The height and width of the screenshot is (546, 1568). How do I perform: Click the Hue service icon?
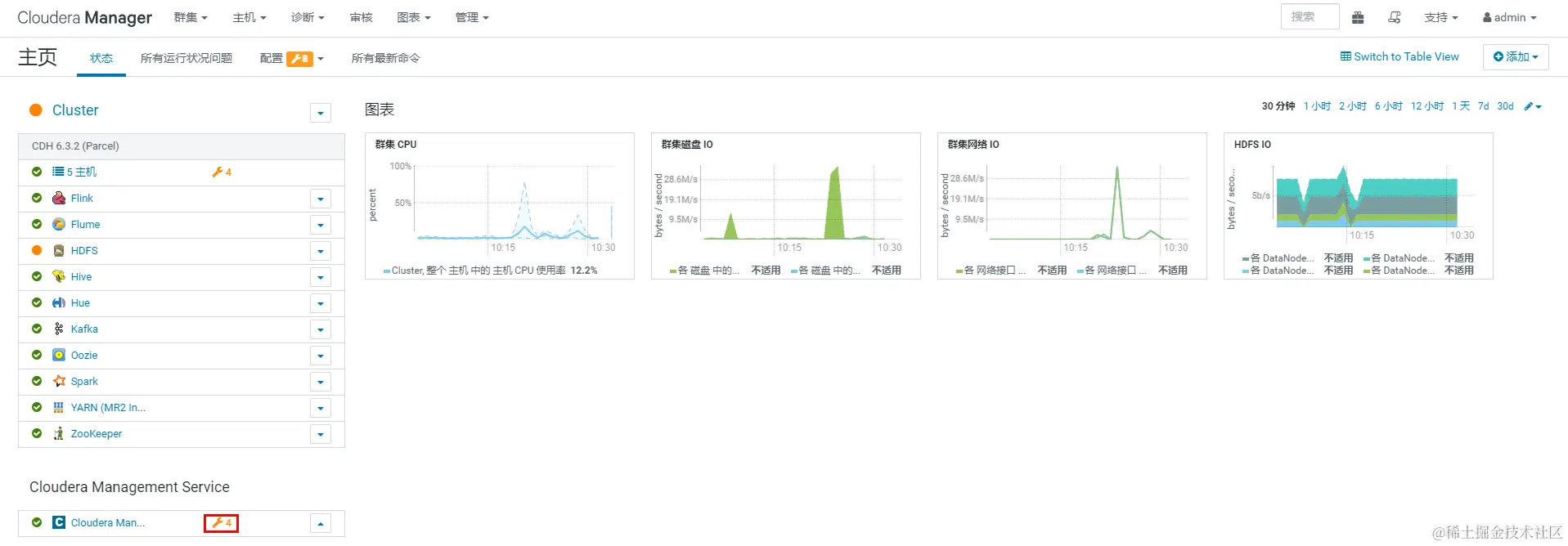click(x=59, y=302)
